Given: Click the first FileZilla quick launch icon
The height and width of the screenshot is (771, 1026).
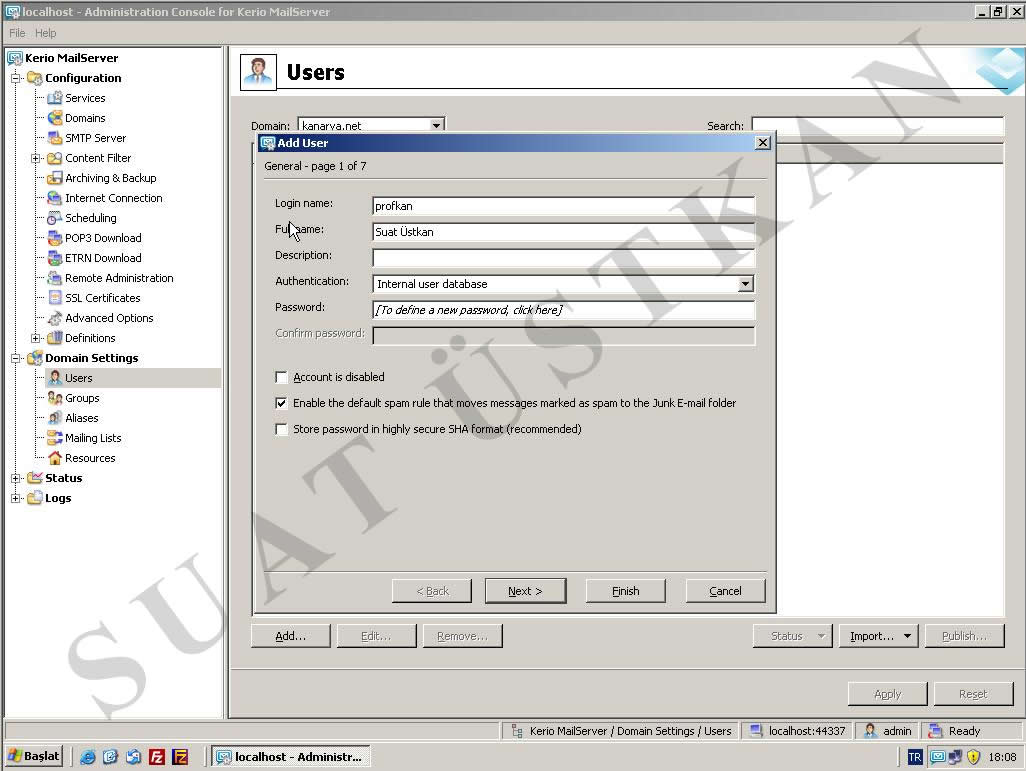Looking at the screenshot, I should (x=157, y=757).
